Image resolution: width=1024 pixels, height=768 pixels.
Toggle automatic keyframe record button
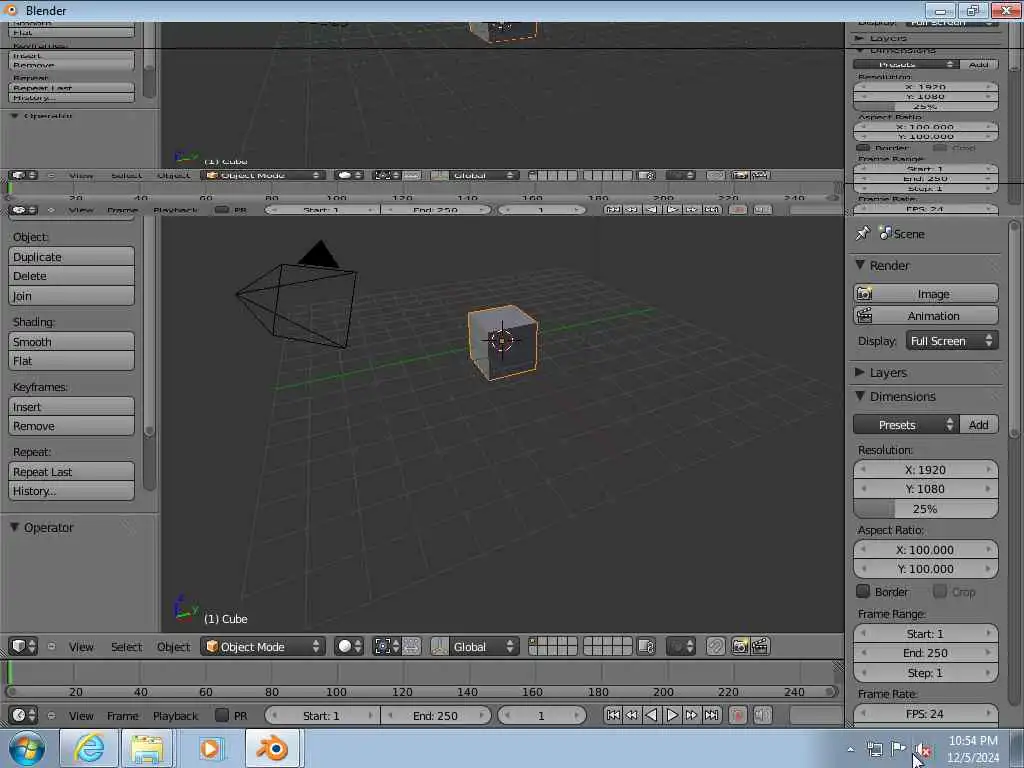738,715
